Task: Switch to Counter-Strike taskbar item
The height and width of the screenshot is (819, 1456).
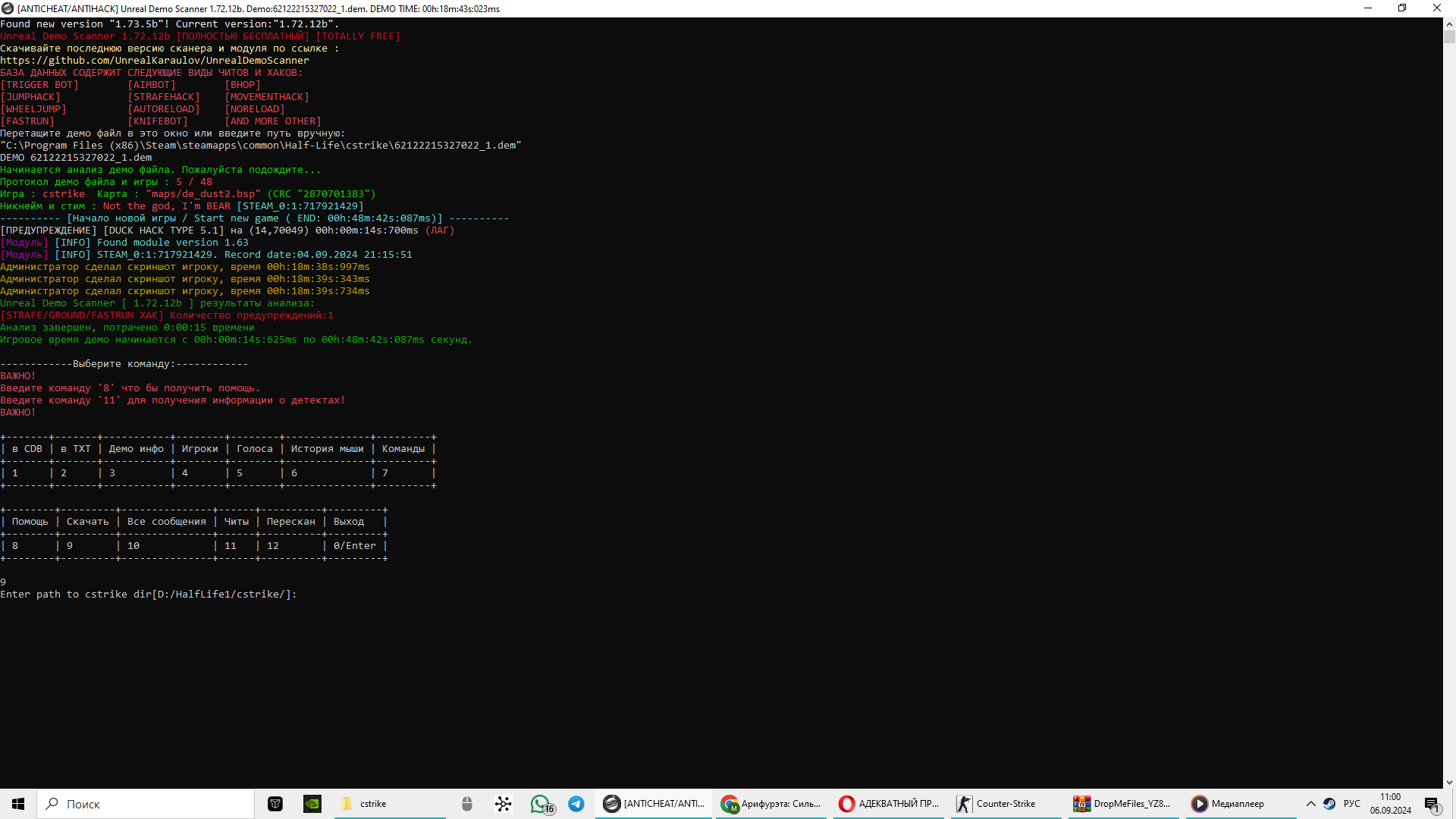Action: point(1006,804)
